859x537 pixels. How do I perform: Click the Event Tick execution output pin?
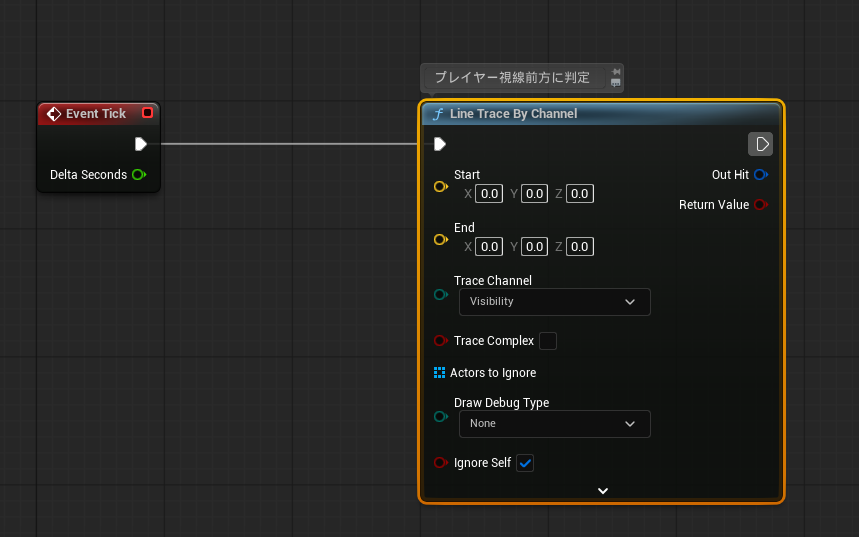tap(141, 144)
